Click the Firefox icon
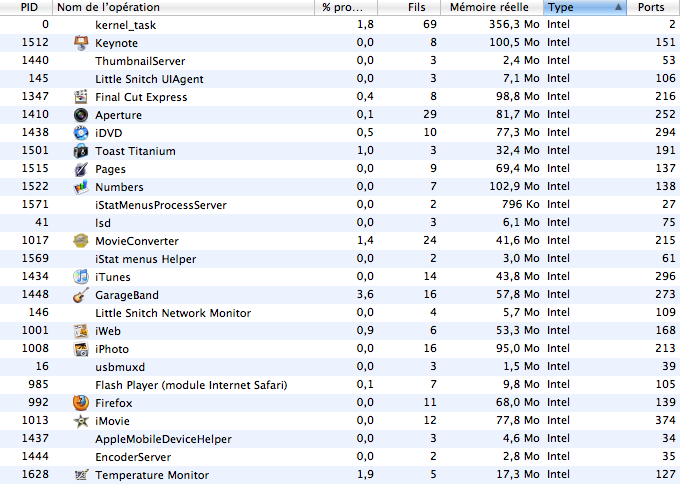 (x=81, y=403)
